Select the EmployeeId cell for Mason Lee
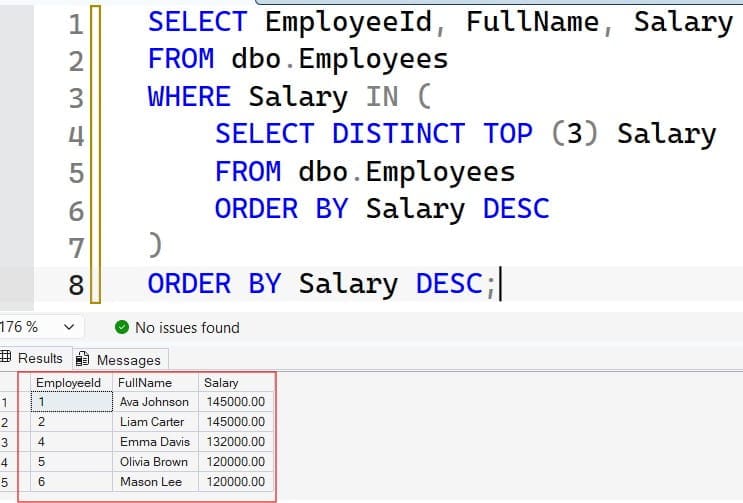 click(x=72, y=482)
